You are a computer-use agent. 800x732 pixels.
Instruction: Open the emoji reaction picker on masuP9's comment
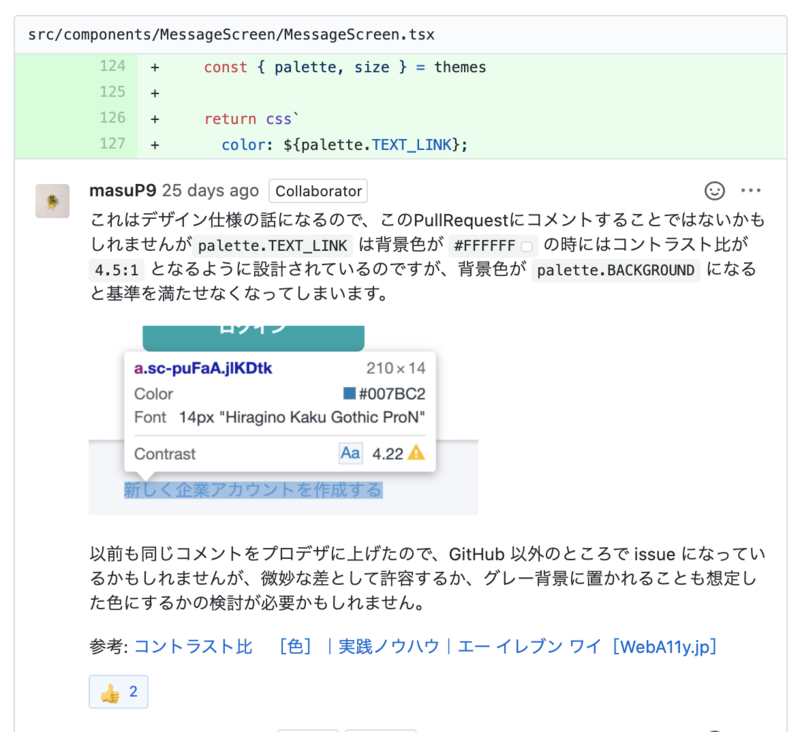(x=714, y=190)
